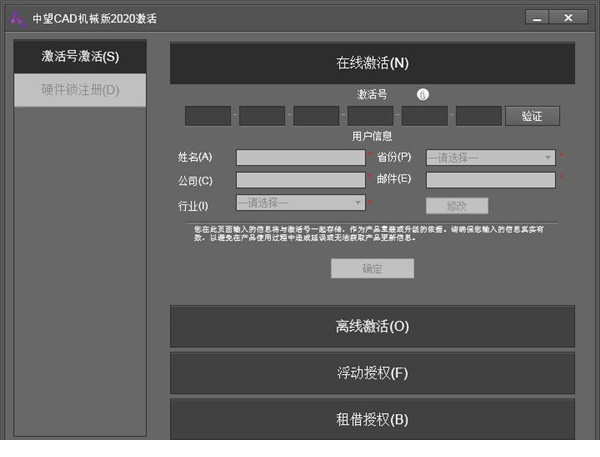Click the 验证 button

[532, 116]
